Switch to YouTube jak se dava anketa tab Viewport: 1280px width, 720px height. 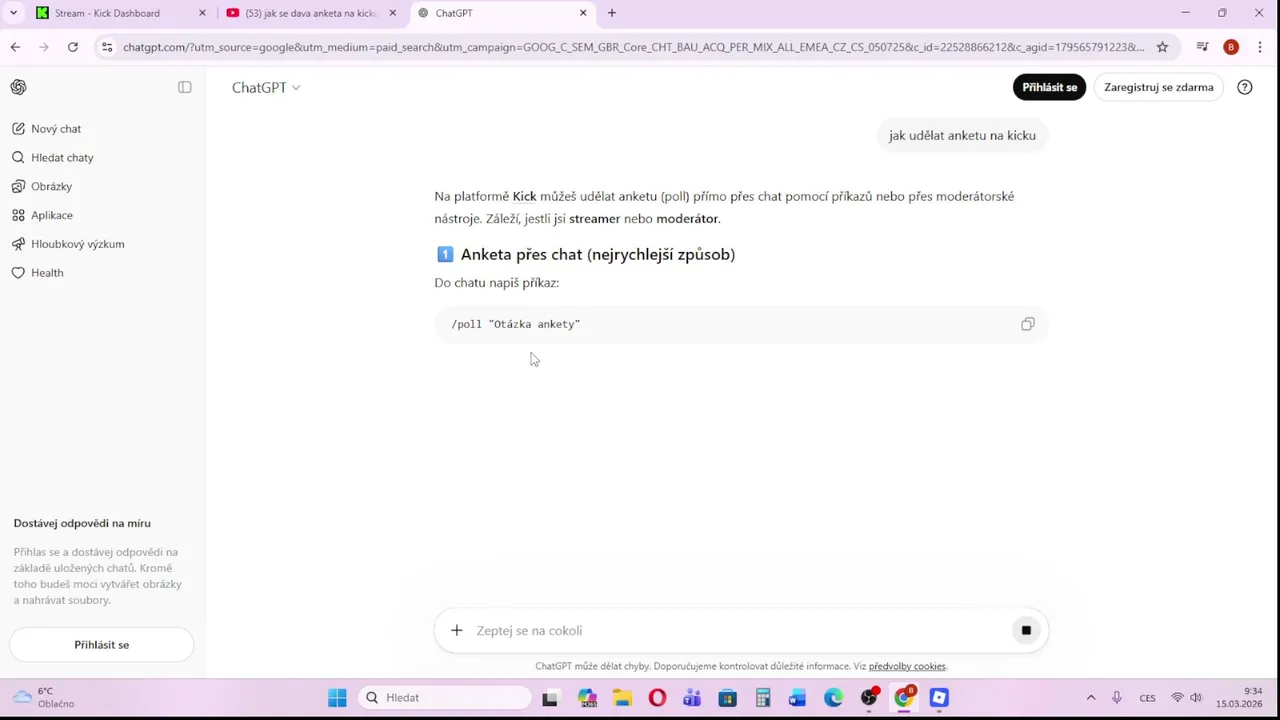click(310, 13)
